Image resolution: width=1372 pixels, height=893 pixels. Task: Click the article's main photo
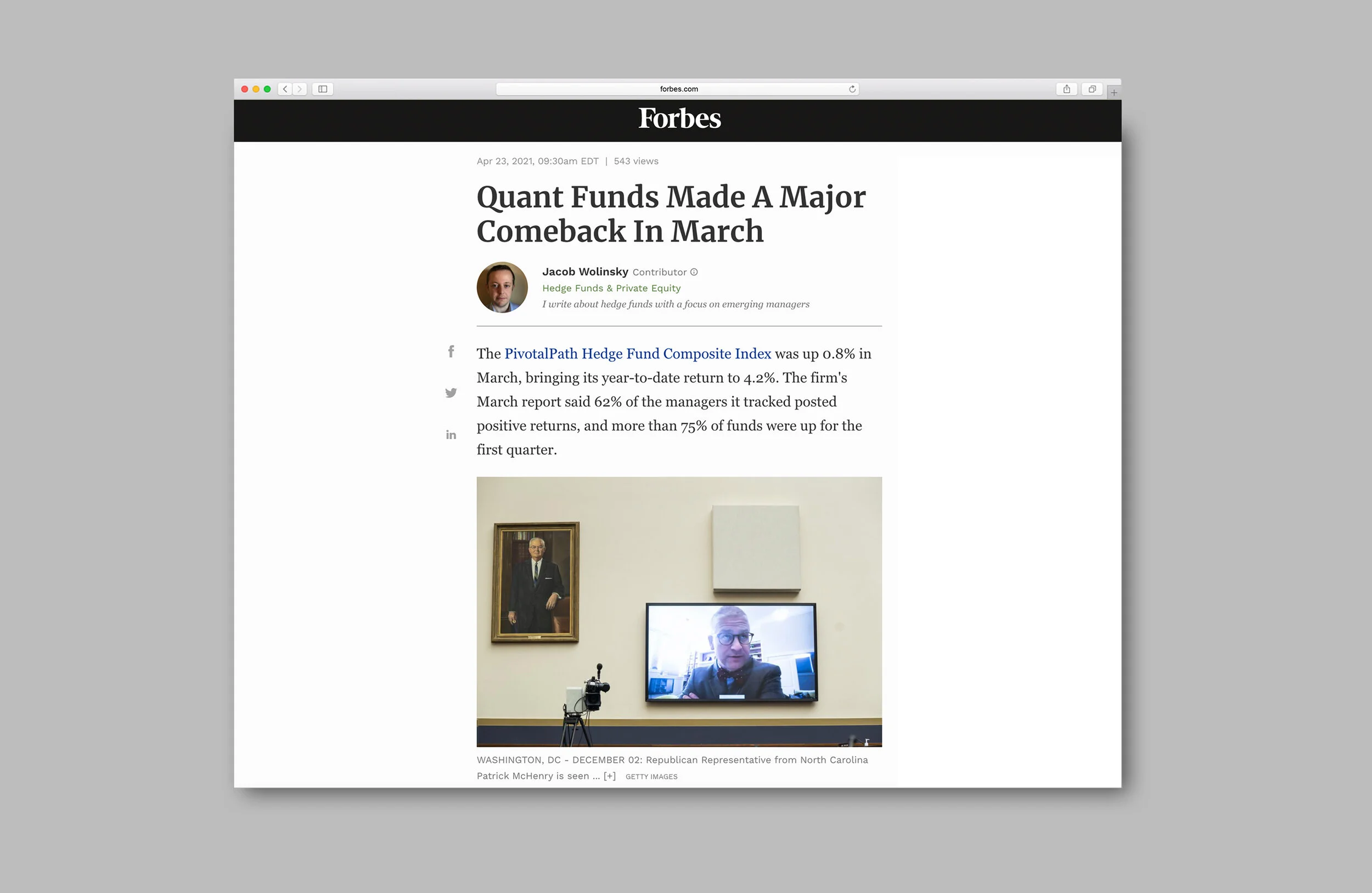[x=678, y=611]
